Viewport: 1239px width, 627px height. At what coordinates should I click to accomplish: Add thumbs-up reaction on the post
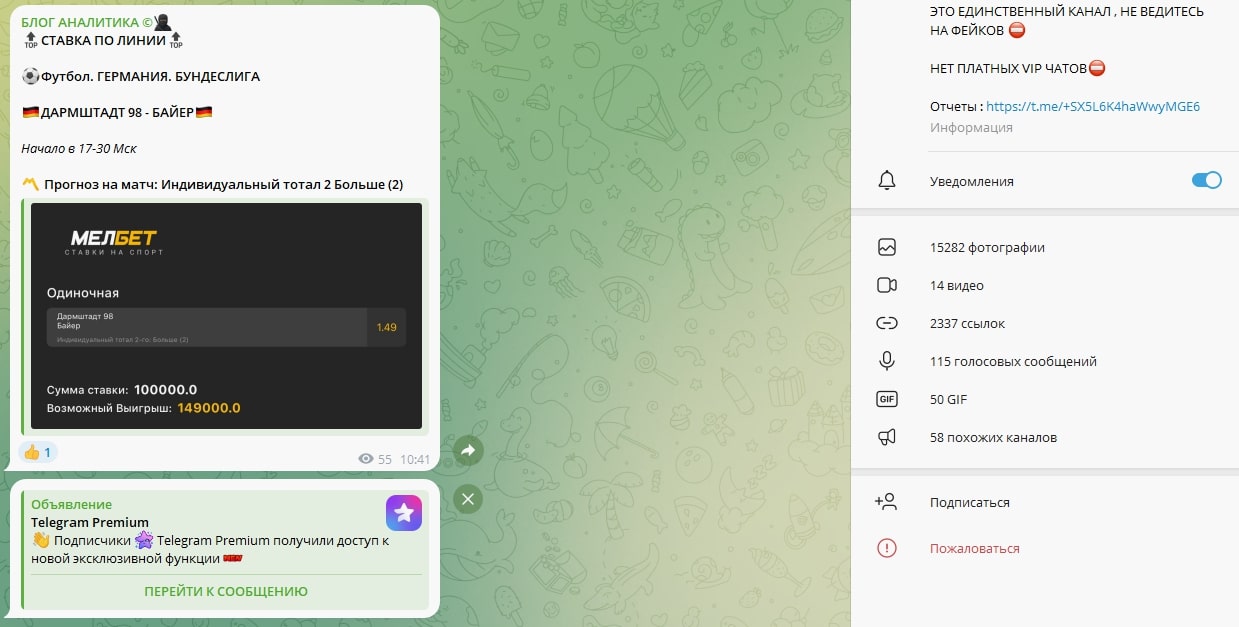pos(38,452)
